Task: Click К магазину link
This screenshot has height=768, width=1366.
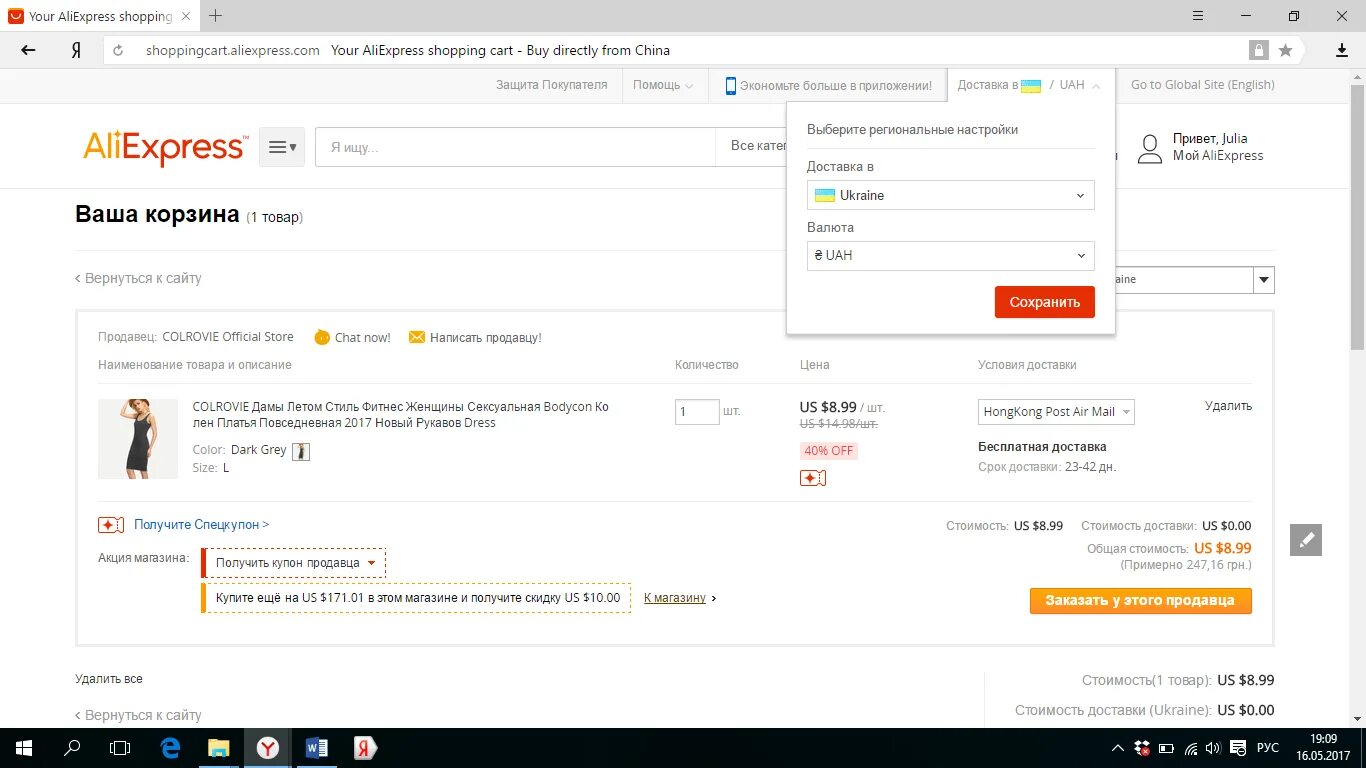Action: pyautogui.click(x=675, y=598)
